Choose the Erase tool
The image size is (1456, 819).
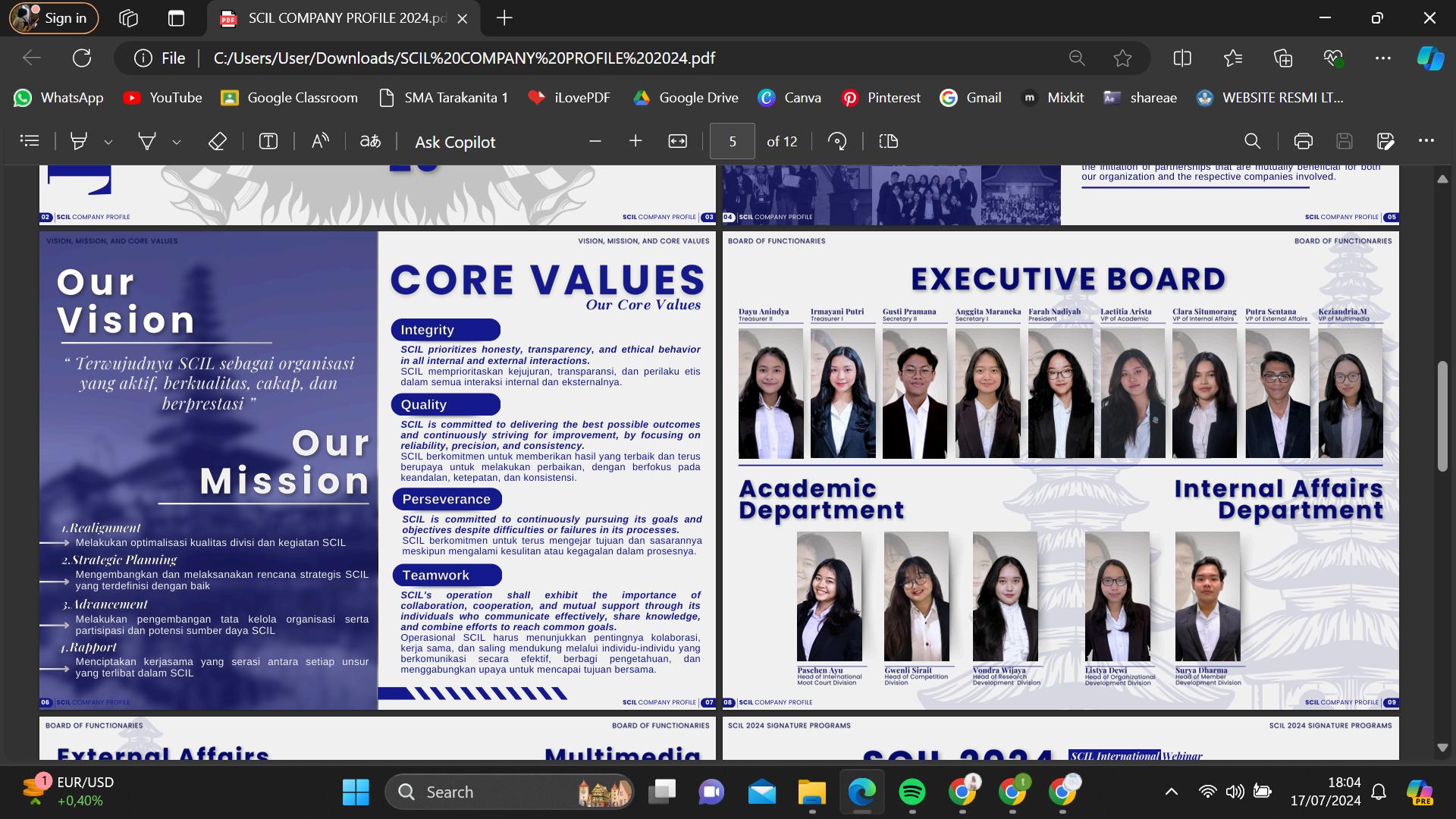coord(218,141)
